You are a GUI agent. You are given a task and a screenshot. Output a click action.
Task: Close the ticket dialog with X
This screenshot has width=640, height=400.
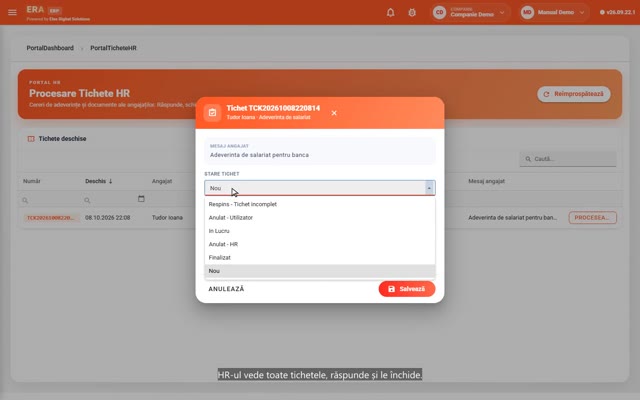(x=334, y=113)
